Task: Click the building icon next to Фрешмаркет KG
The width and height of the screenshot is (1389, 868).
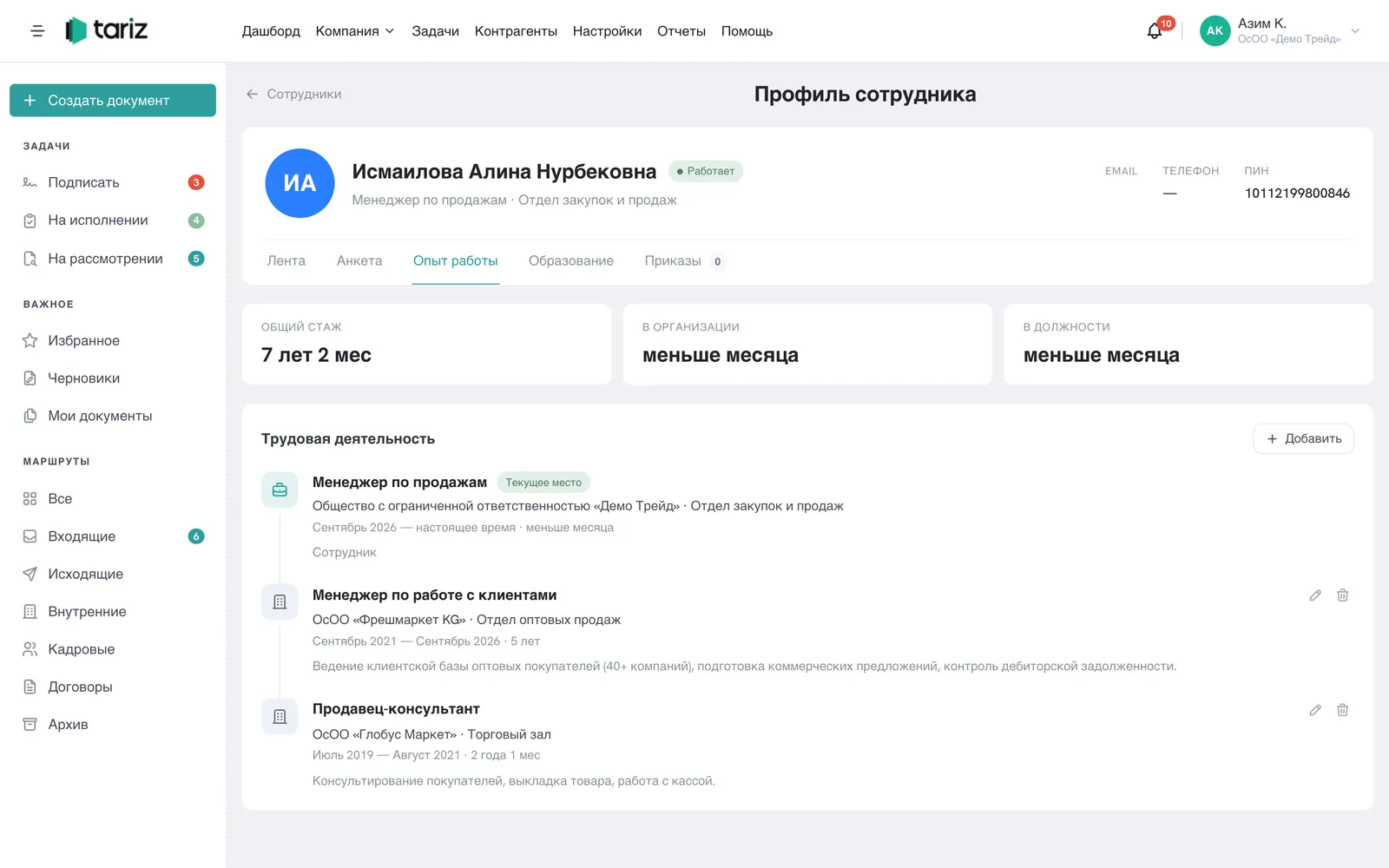Action: (x=280, y=602)
